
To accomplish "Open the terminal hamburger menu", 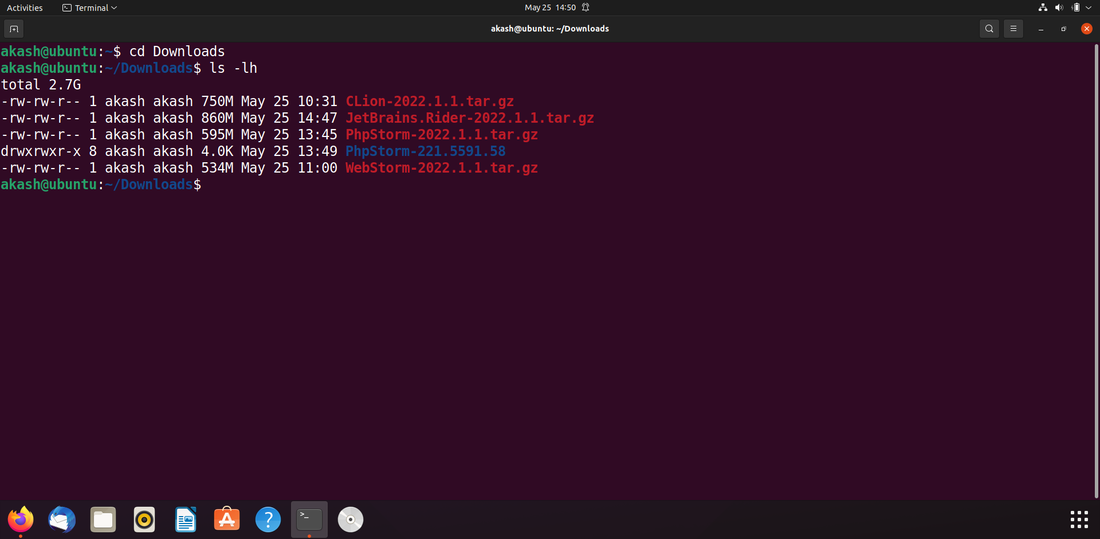I will (x=1012, y=29).
